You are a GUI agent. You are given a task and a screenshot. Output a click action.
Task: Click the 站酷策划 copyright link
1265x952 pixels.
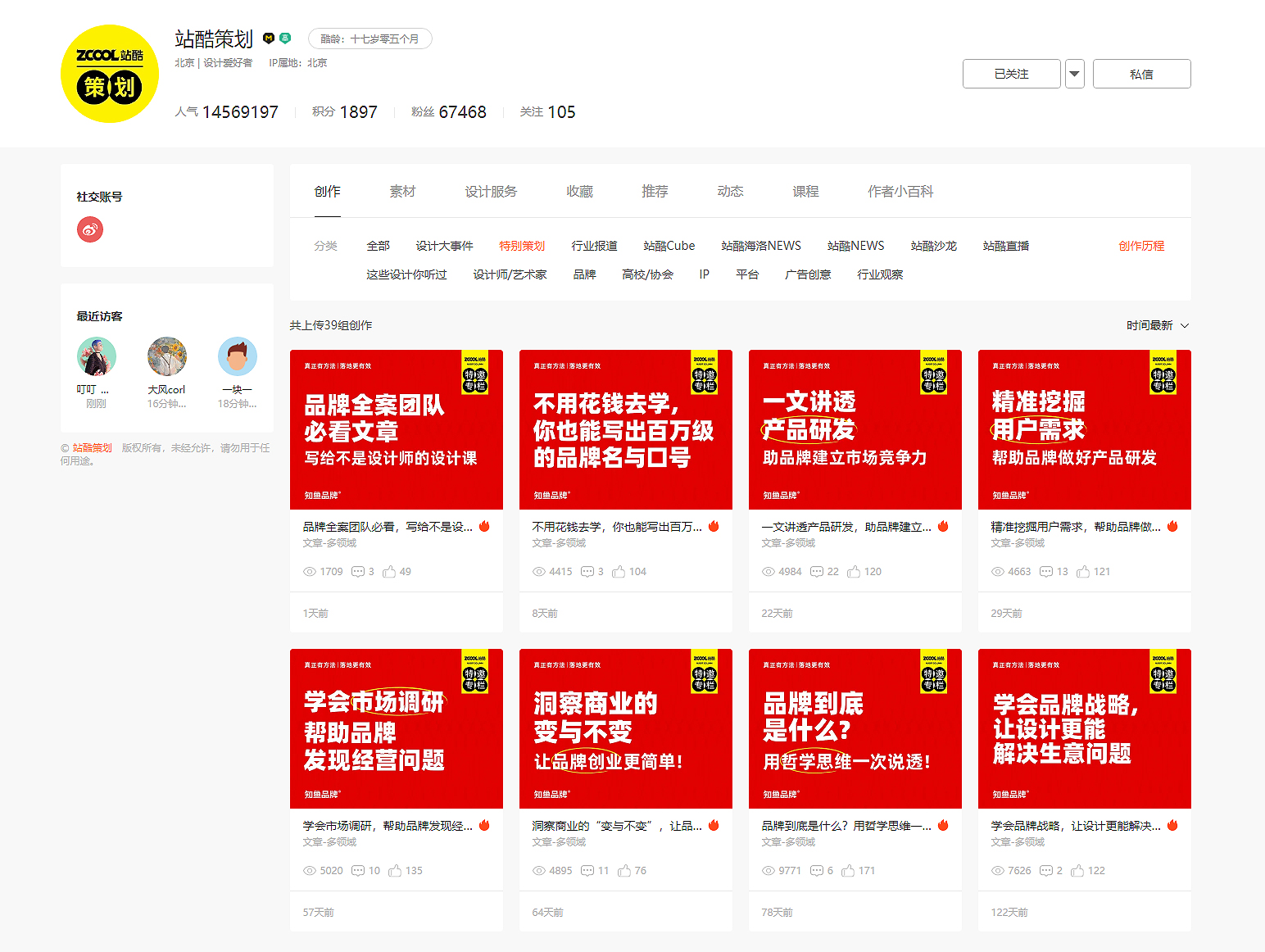click(92, 448)
